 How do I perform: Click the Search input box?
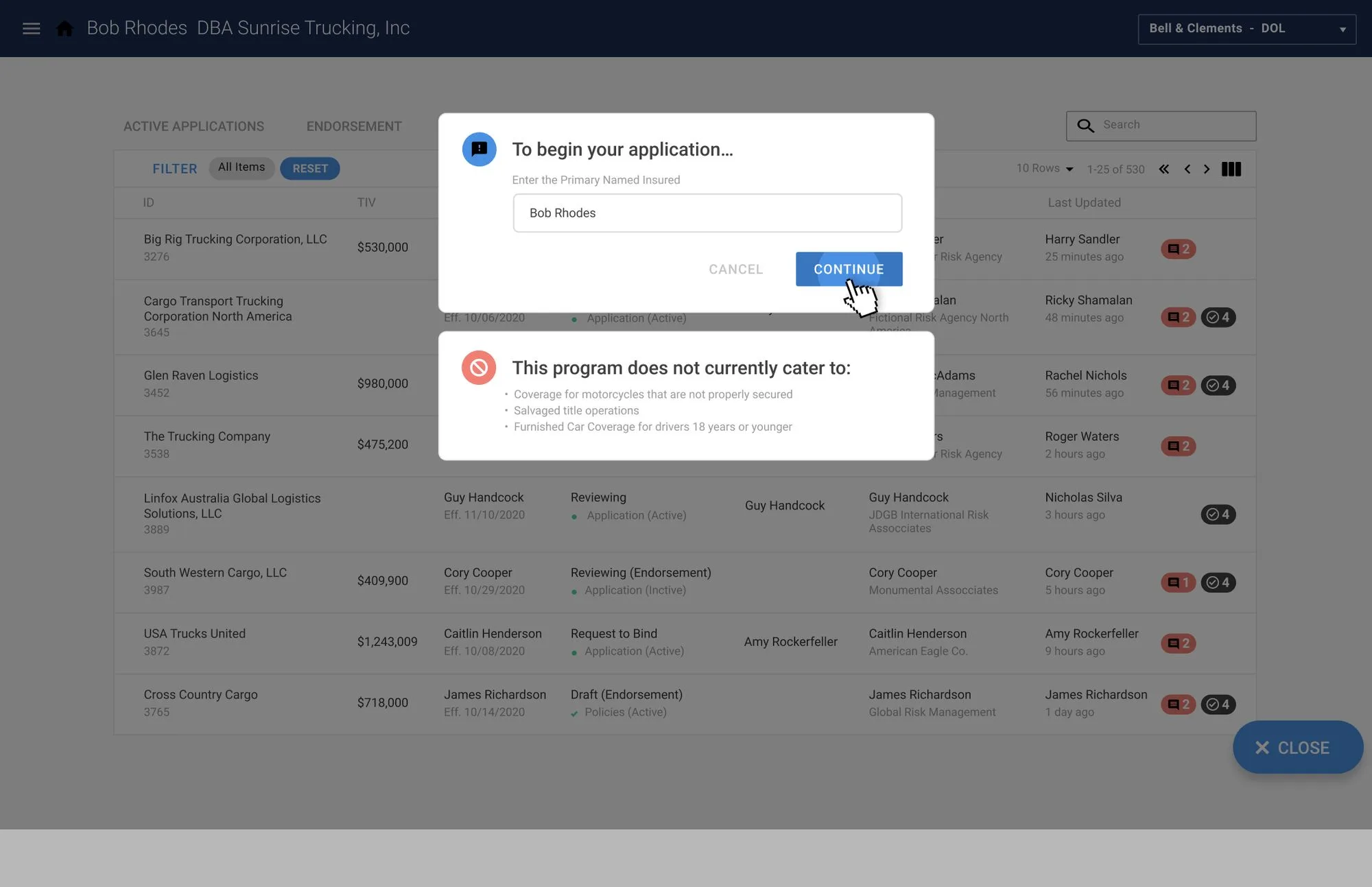[1161, 126]
